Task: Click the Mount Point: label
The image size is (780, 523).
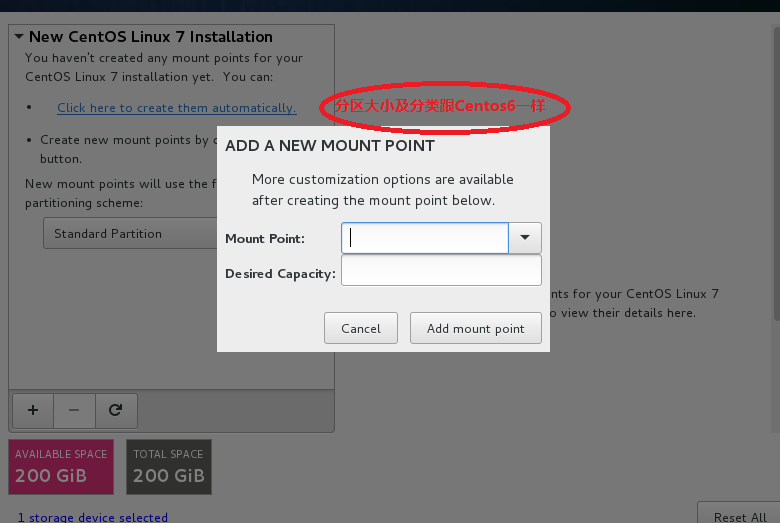Action: pyautogui.click(x=265, y=239)
